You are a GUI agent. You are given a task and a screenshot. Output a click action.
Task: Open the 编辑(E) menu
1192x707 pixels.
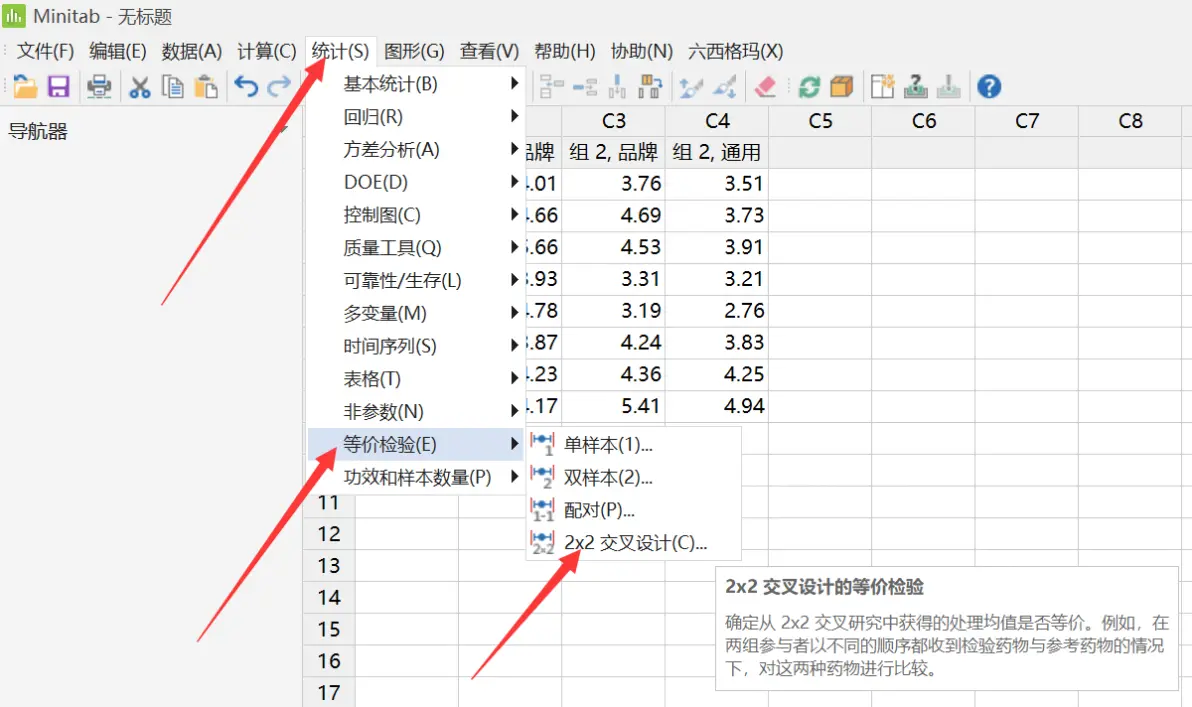click(x=118, y=51)
